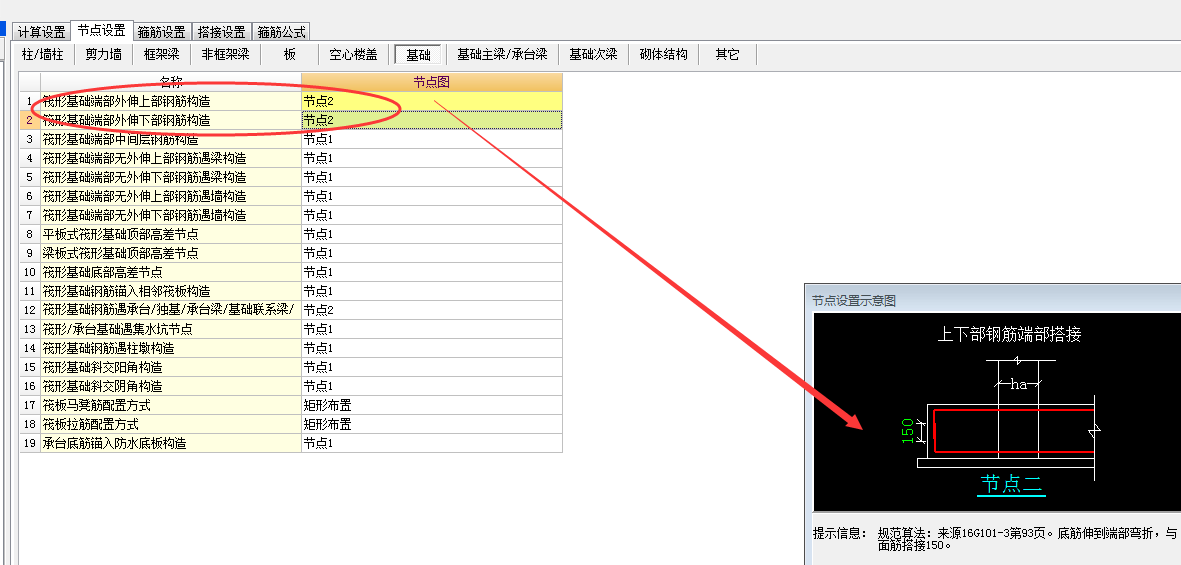Open the 基础次梁 category
This screenshot has width=1181, height=565.
click(x=594, y=54)
